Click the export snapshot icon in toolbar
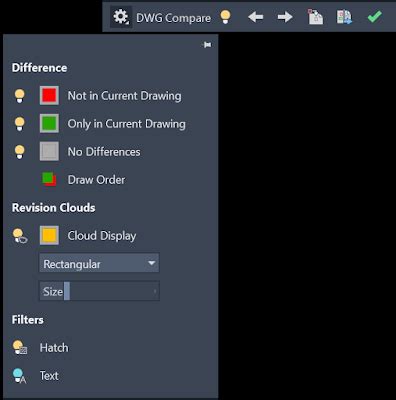 tap(344, 17)
